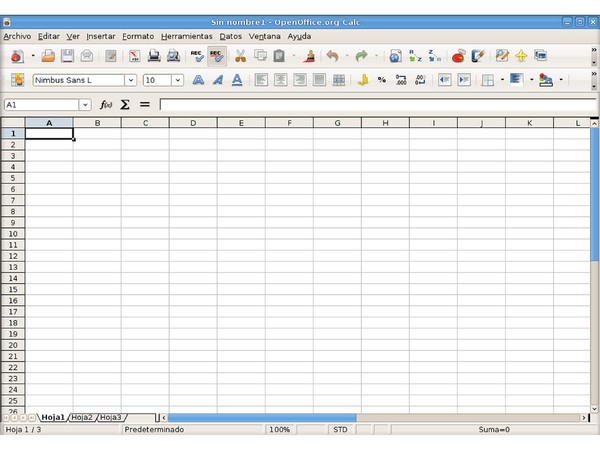
Task: Open Font Color dropdown arrow
Action: (x=561, y=80)
